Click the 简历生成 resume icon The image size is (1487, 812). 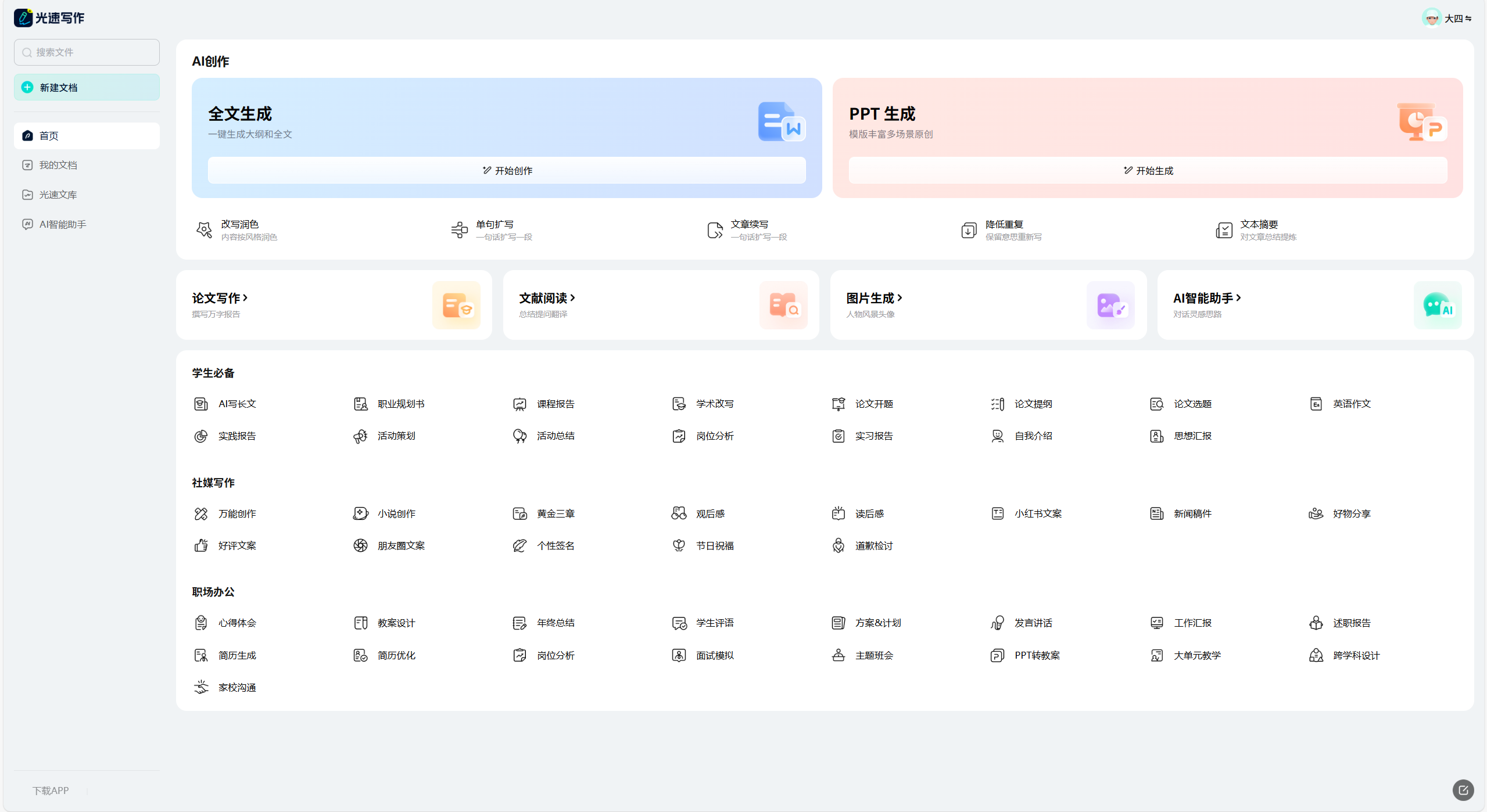201,655
